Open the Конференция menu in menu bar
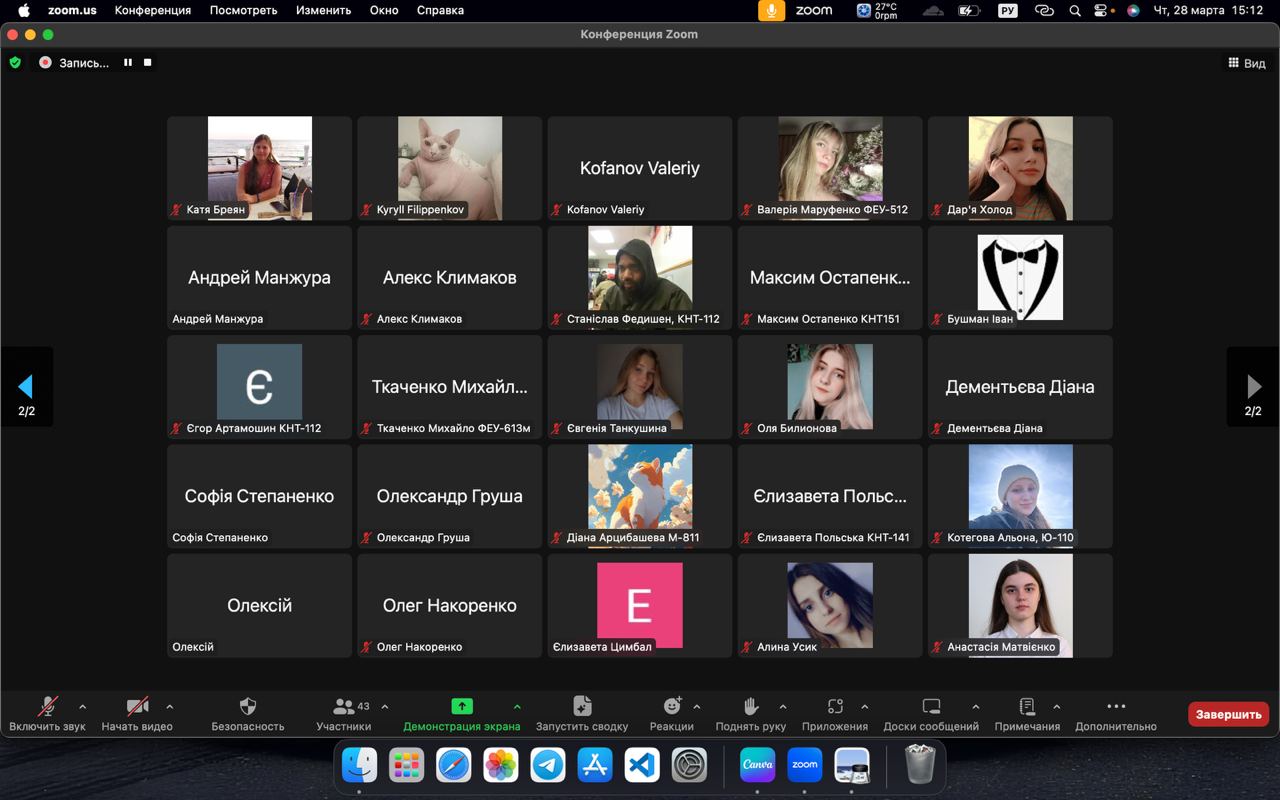Screen dimensions: 1280x800 click(x=152, y=10)
